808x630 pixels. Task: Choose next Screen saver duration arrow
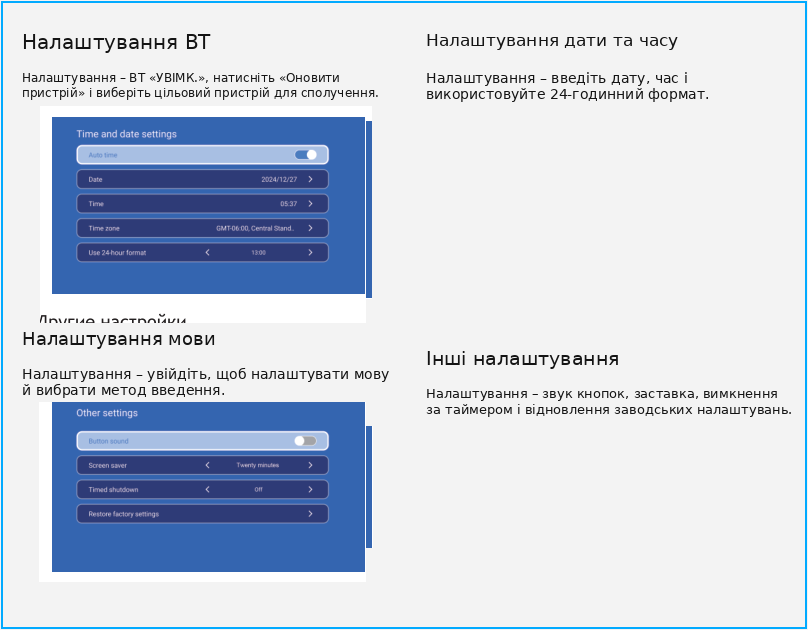[x=310, y=465]
